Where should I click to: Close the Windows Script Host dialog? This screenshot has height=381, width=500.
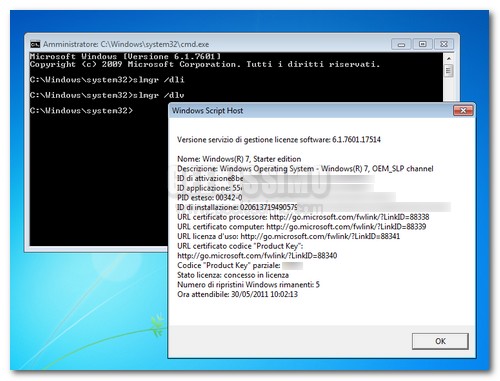pyautogui.click(x=463, y=110)
